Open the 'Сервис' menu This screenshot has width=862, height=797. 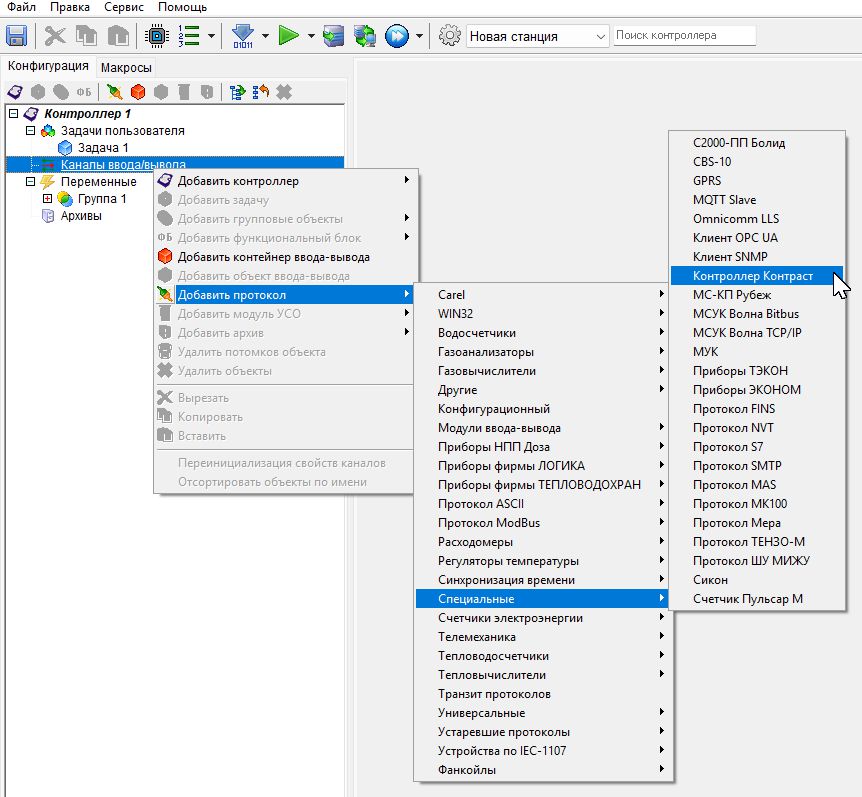(123, 7)
